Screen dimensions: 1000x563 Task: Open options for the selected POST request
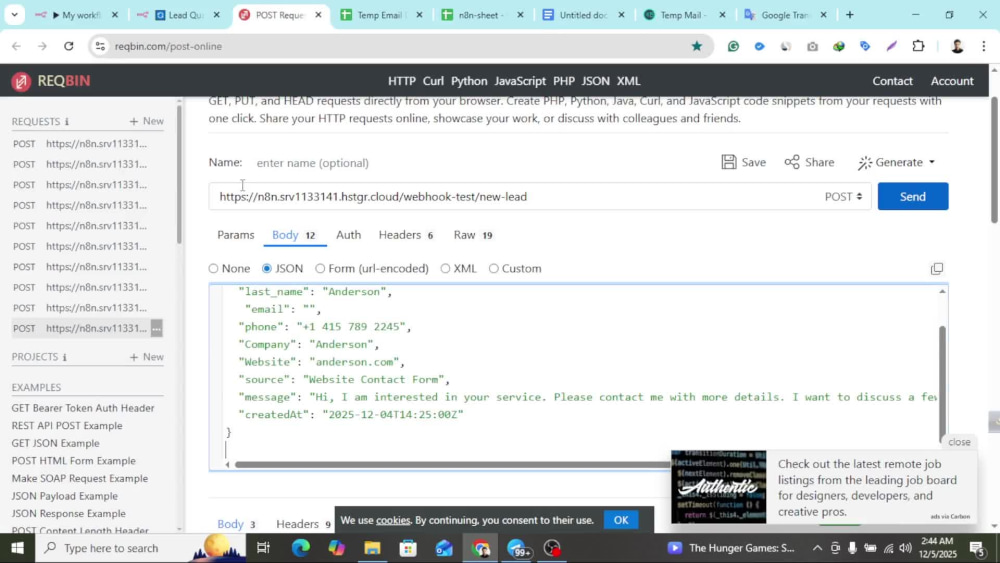156,328
